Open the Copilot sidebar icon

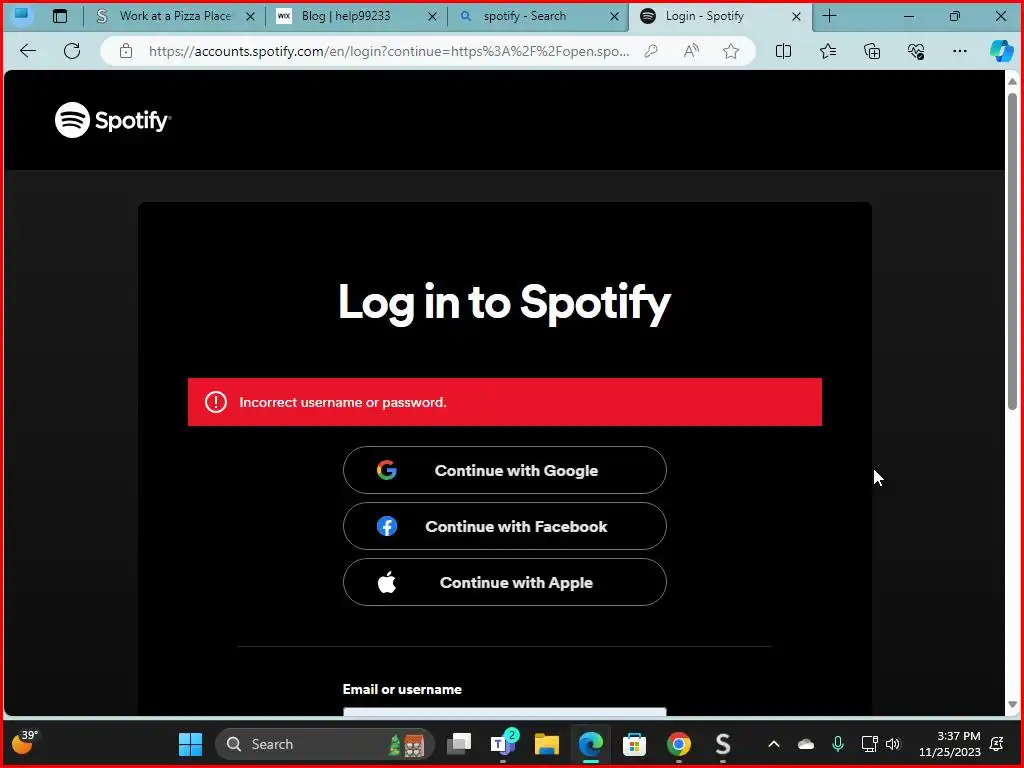tap(1001, 51)
